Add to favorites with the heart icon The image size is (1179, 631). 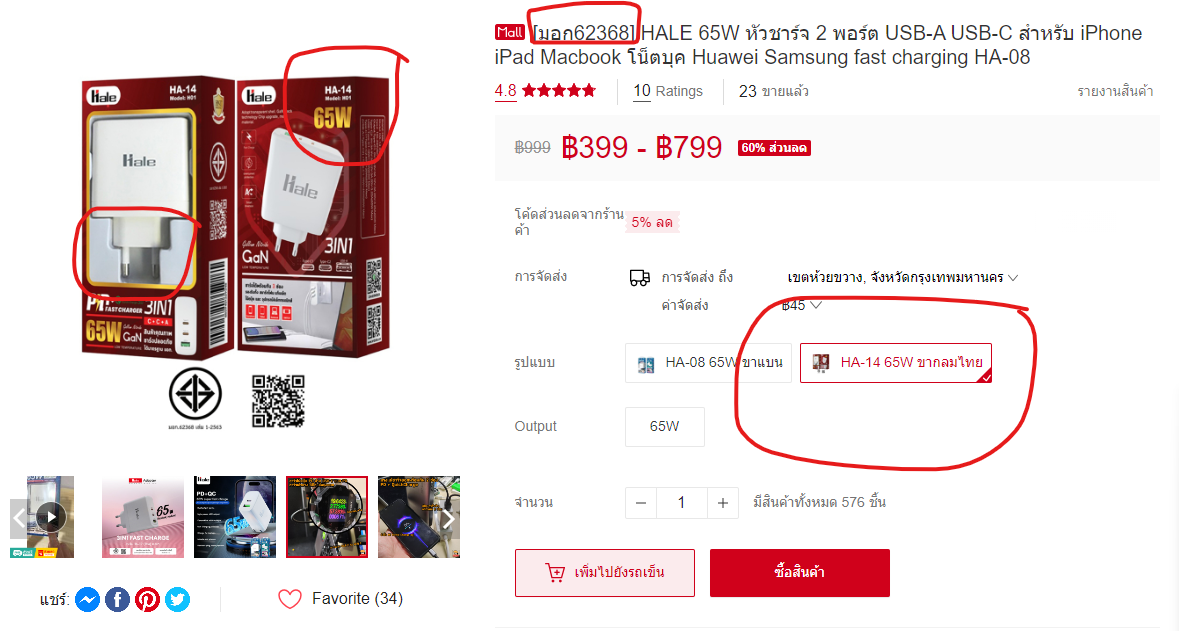coord(289,599)
